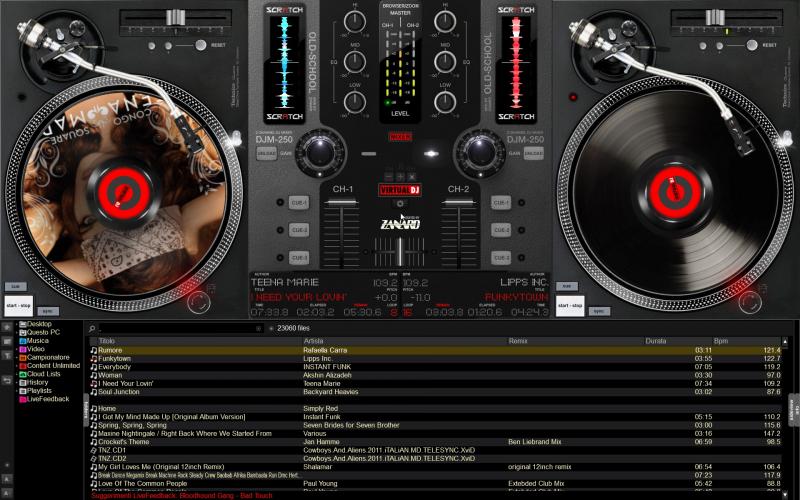Click the music note icon beside Rumore

coord(94,351)
